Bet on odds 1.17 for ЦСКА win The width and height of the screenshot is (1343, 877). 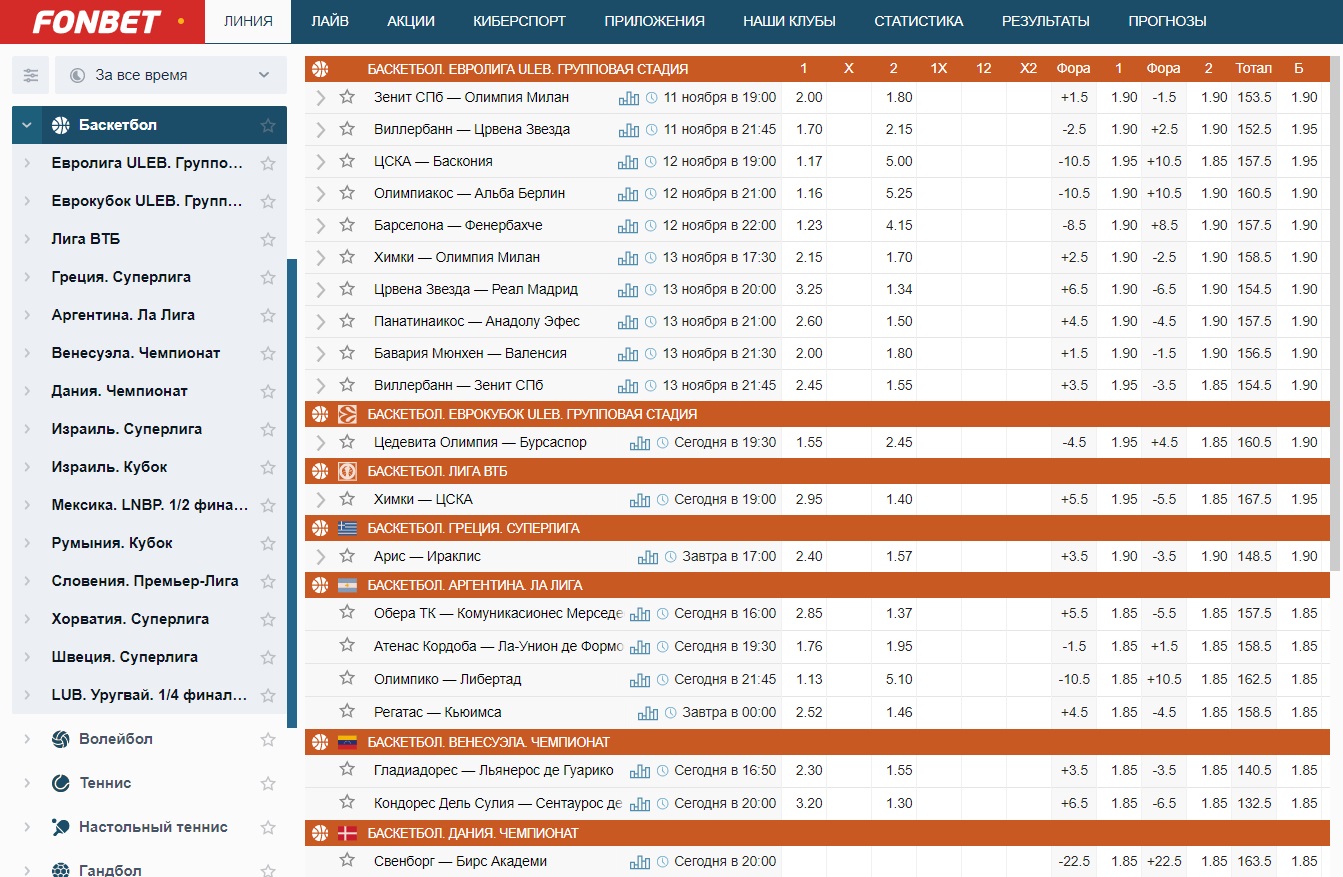[809, 161]
